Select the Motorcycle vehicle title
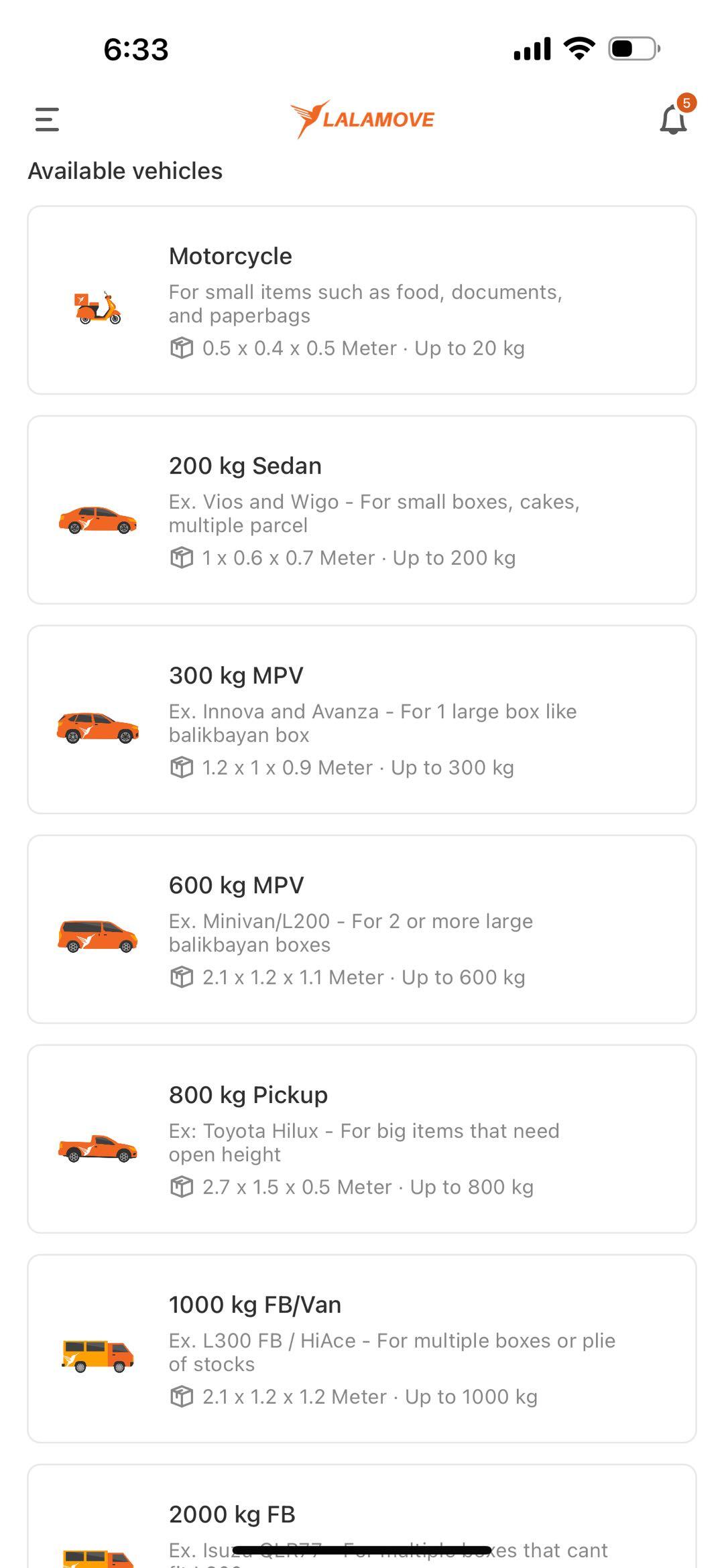 [231, 256]
